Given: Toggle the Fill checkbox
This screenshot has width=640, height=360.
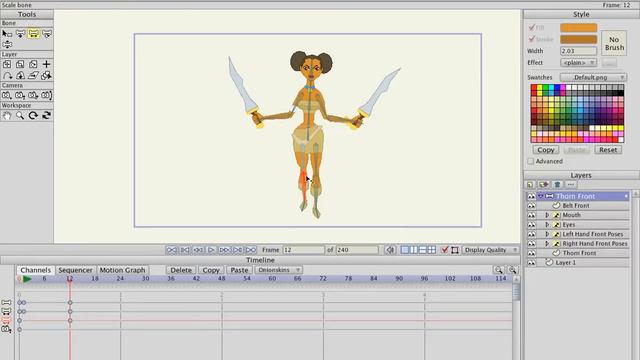Looking at the screenshot, I should click(531, 27).
